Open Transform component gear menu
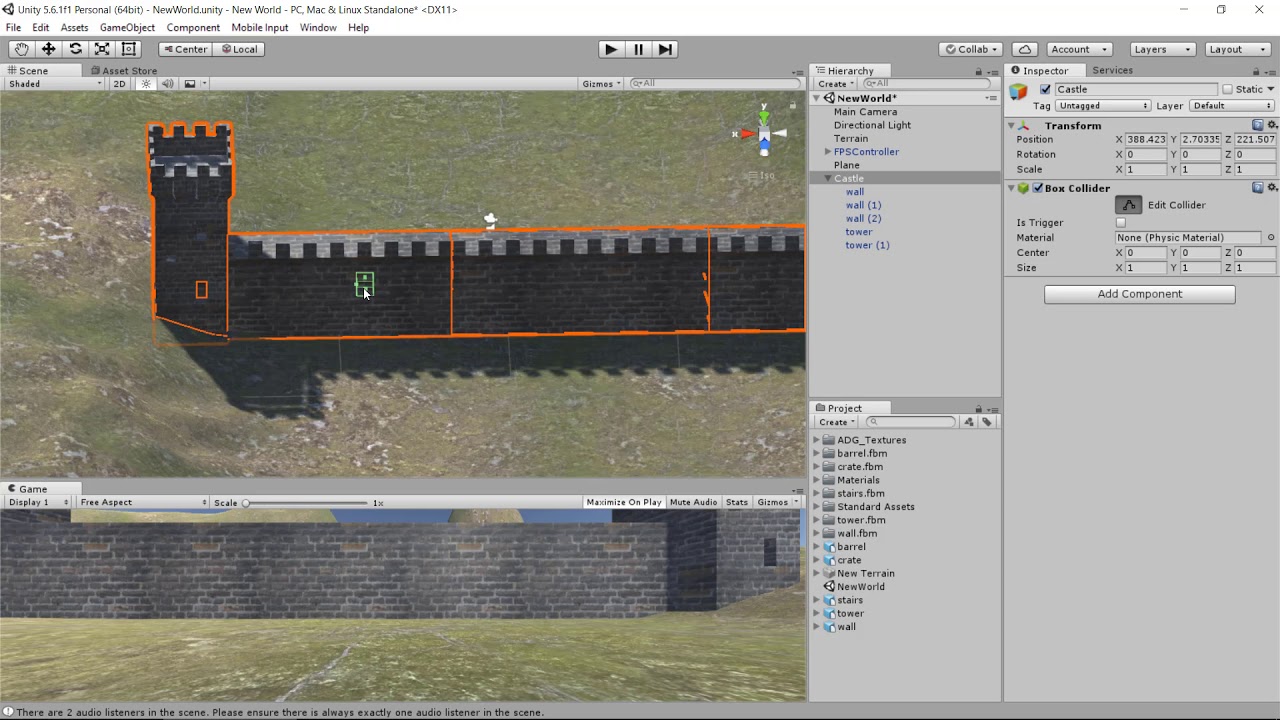Screen dimensions: 1280x720 (1272, 125)
